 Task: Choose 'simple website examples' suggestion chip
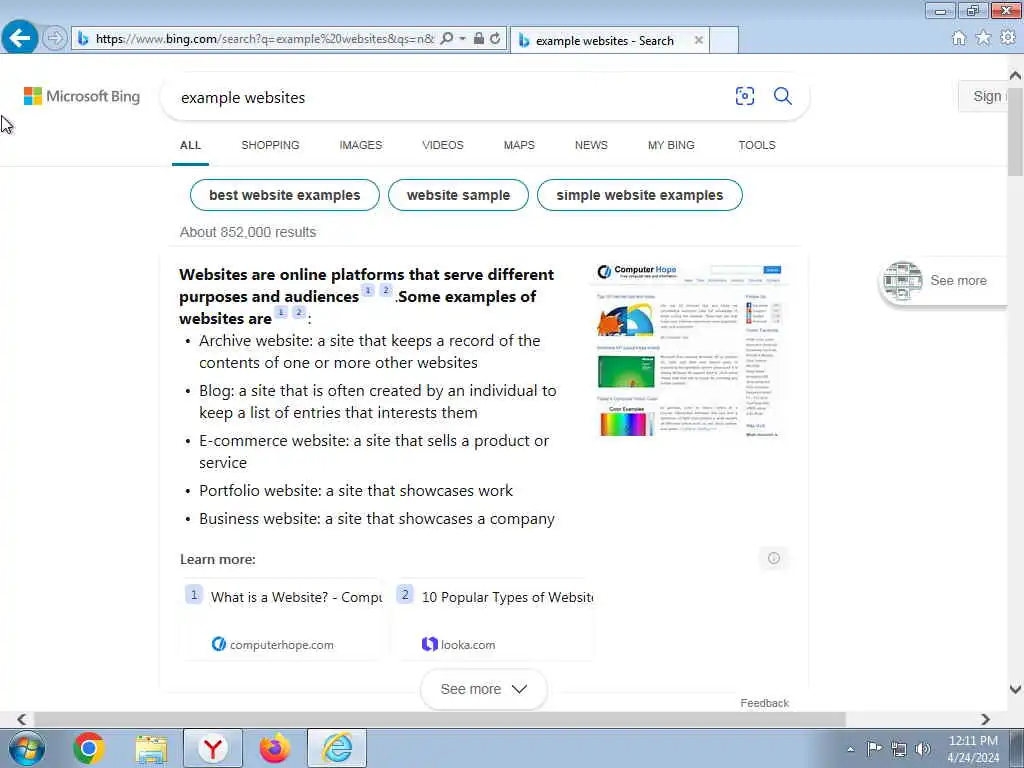[639, 195]
